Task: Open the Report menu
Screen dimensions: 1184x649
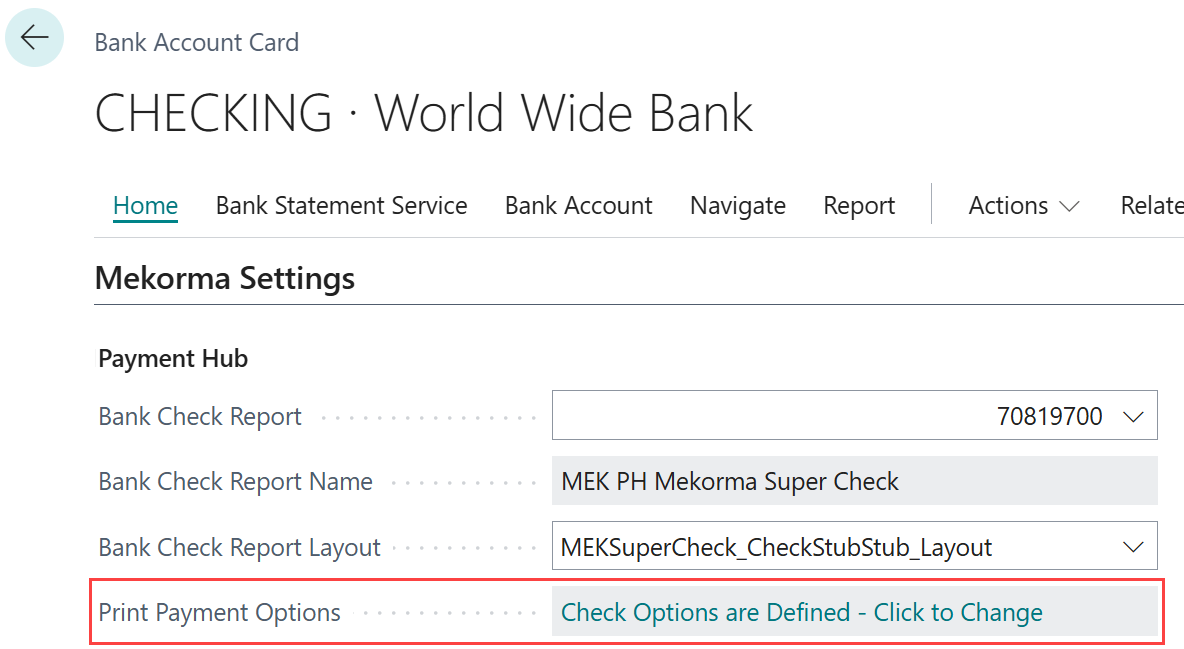Action: pyautogui.click(x=858, y=205)
